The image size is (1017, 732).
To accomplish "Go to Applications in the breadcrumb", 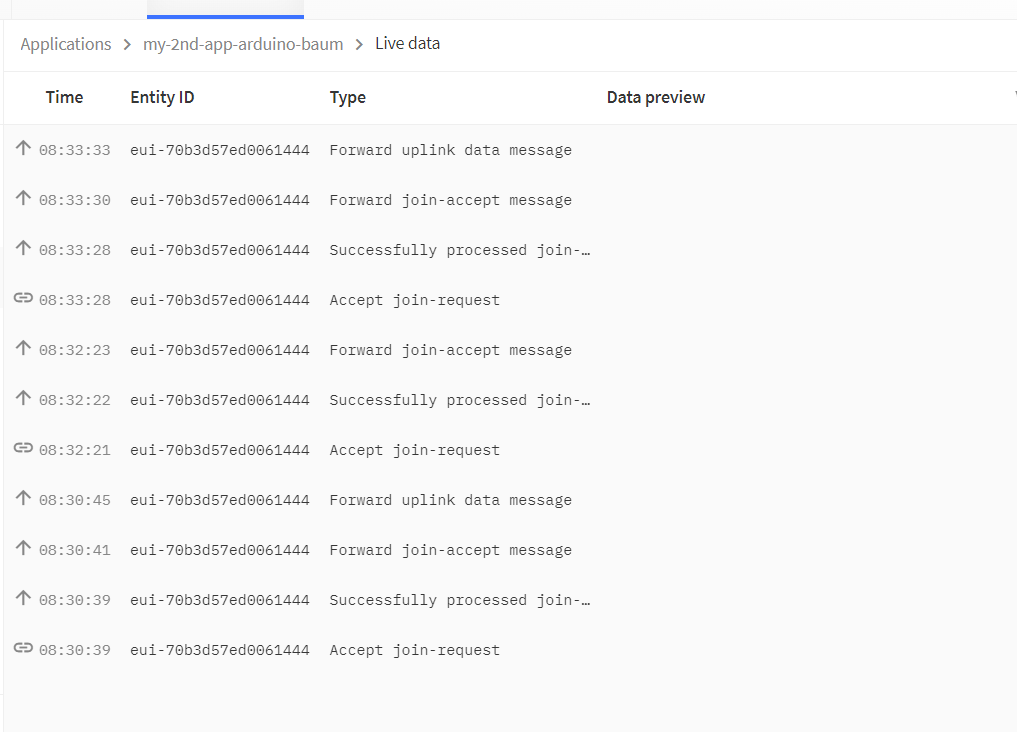I will (x=66, y=44).
